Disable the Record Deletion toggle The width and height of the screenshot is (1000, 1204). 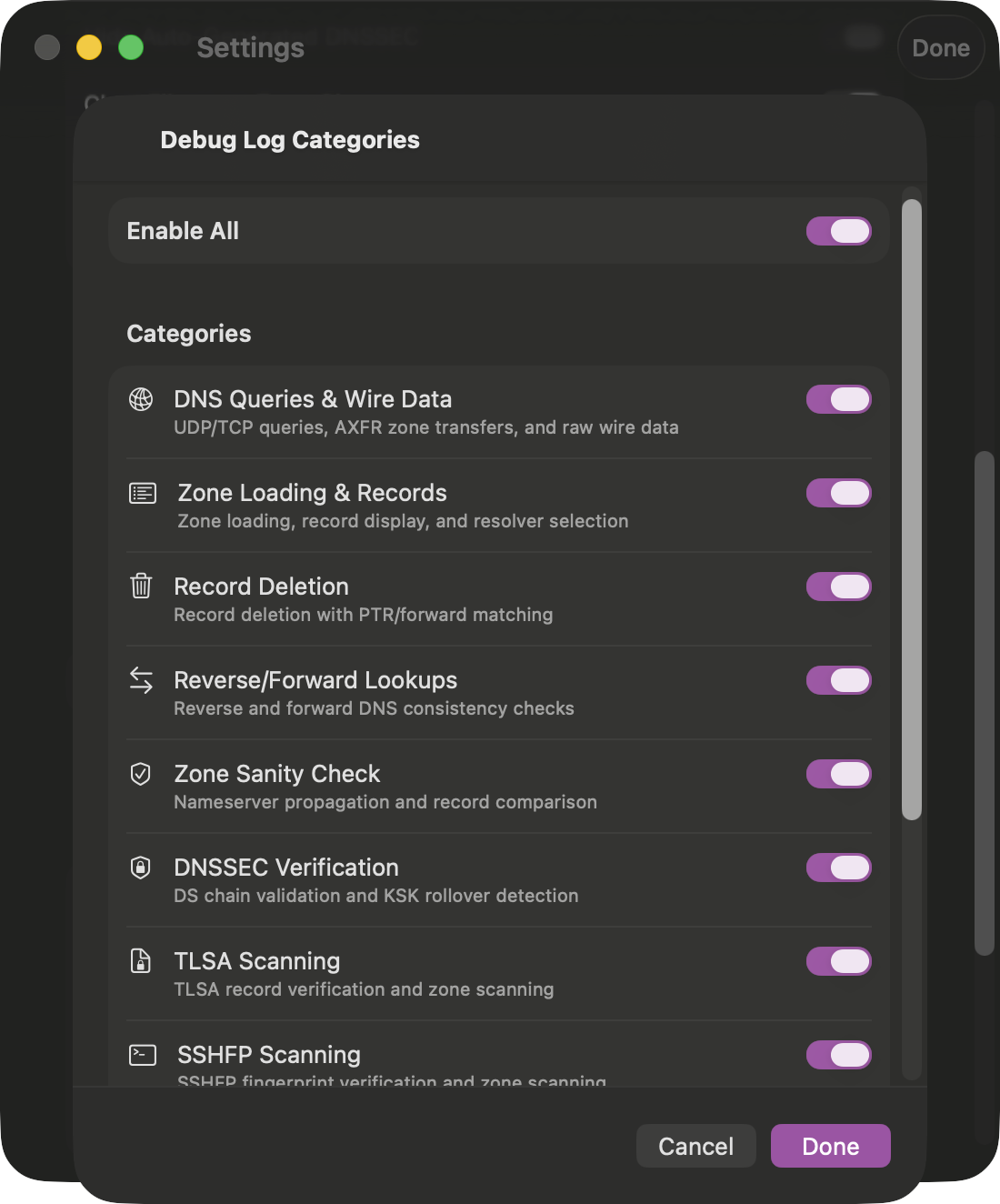(838, 587)
